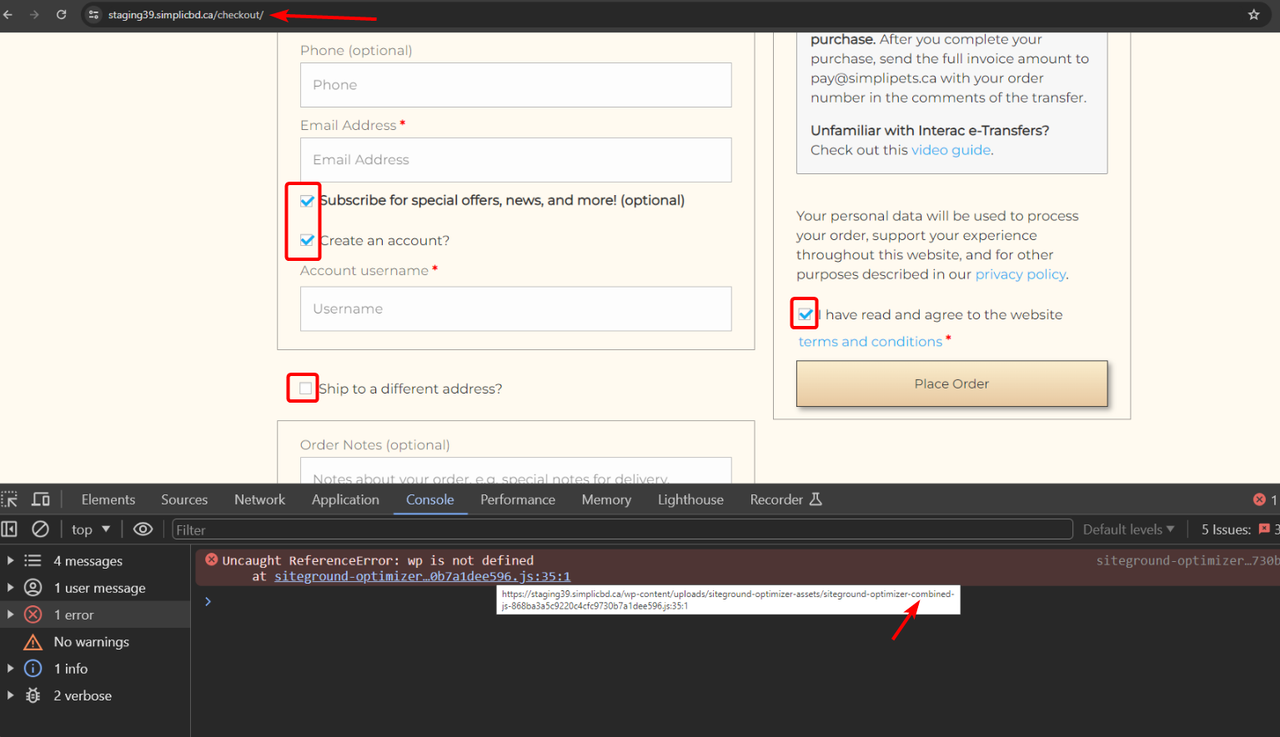
Task: Expand the 1 error group arrow
Action: tap(11, 615)
